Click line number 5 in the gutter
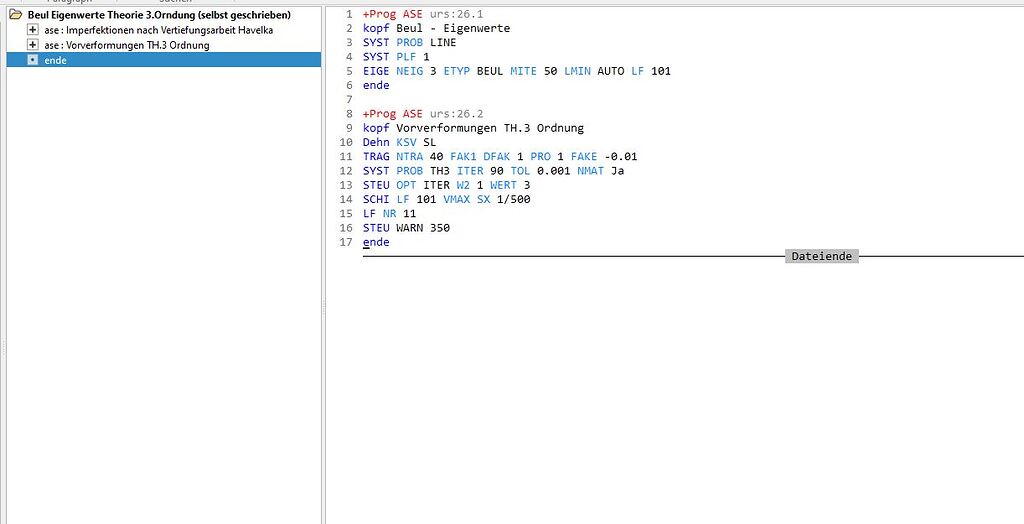 349,71
